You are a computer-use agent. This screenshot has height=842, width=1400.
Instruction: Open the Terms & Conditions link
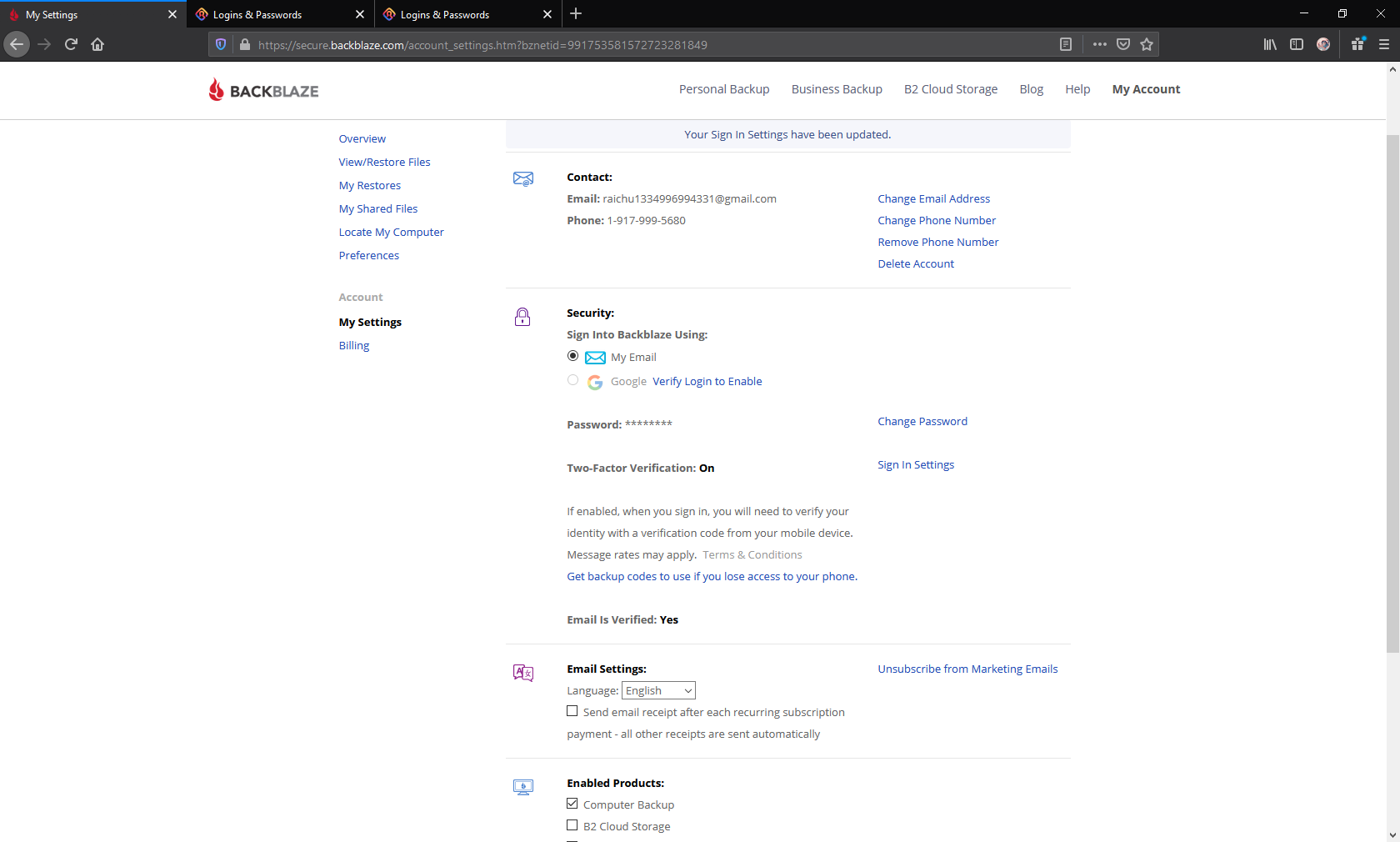pos(752,555)
